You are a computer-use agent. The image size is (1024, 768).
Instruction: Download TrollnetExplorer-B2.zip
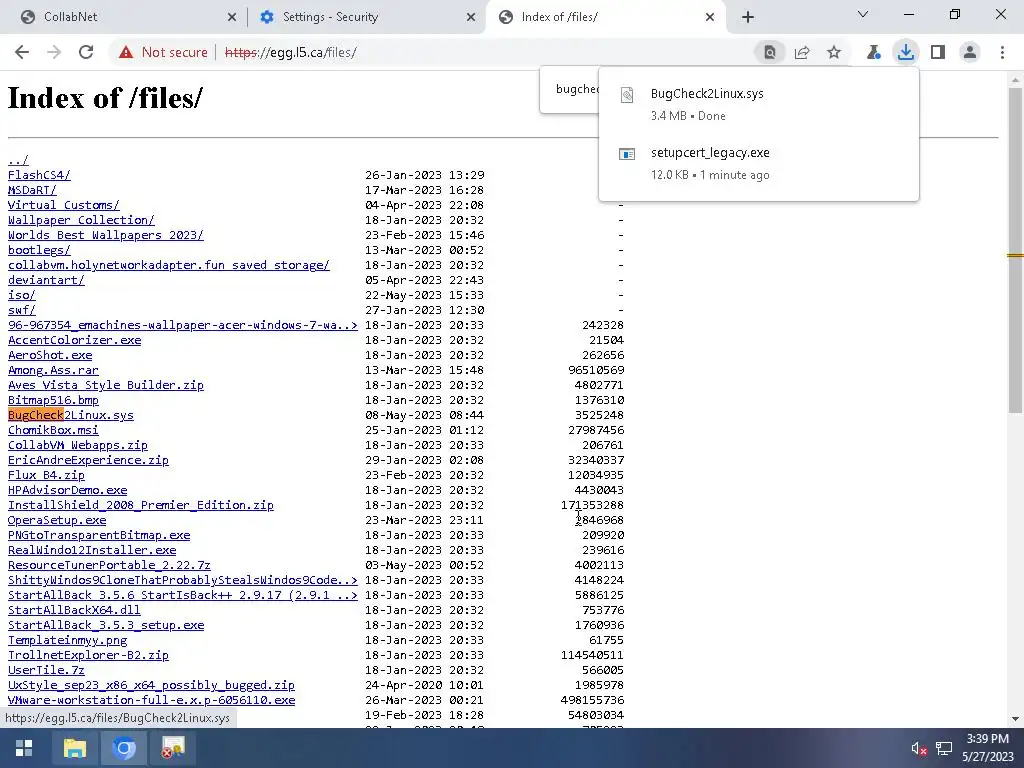(88, 656)
